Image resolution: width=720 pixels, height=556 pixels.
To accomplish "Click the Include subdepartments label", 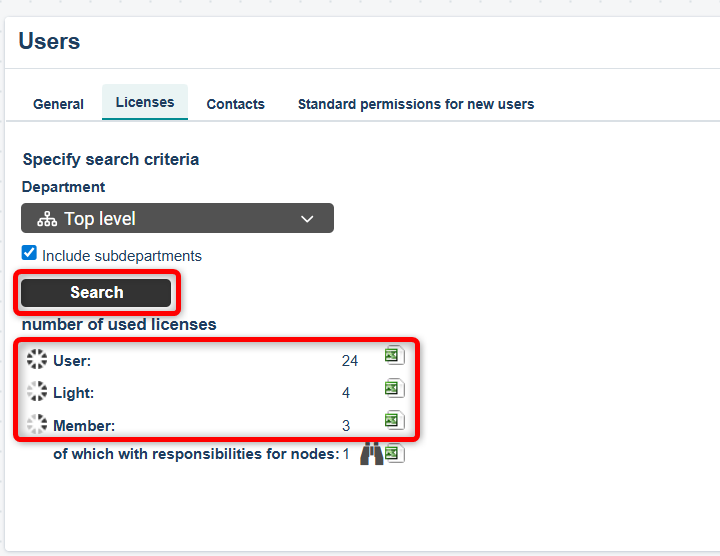I will pos(122,256).
